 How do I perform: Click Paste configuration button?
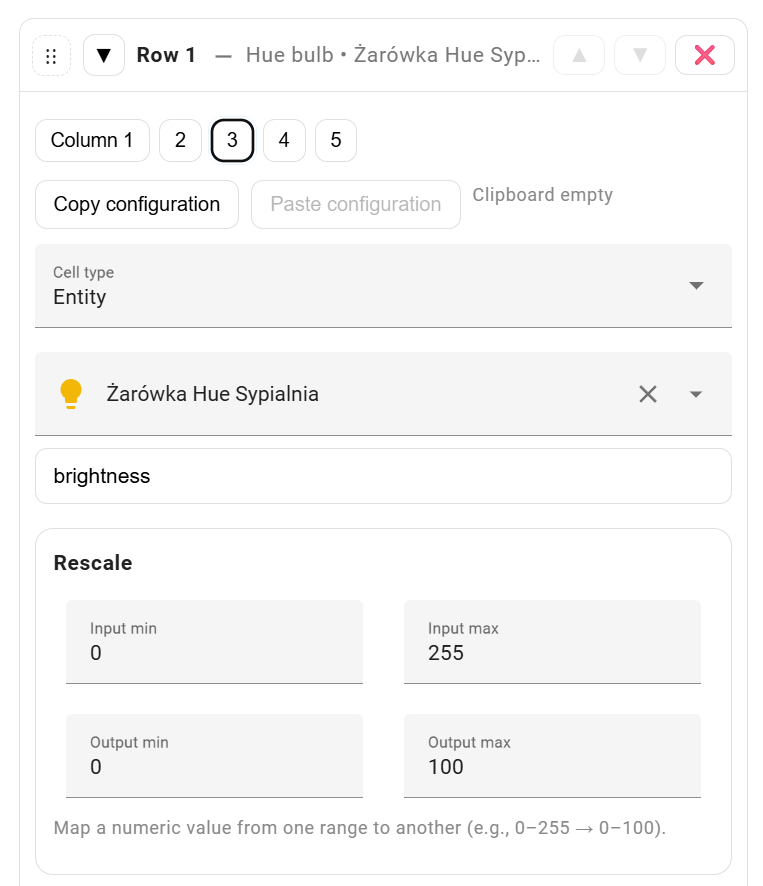pyautogui.click(x=355, y=205)
